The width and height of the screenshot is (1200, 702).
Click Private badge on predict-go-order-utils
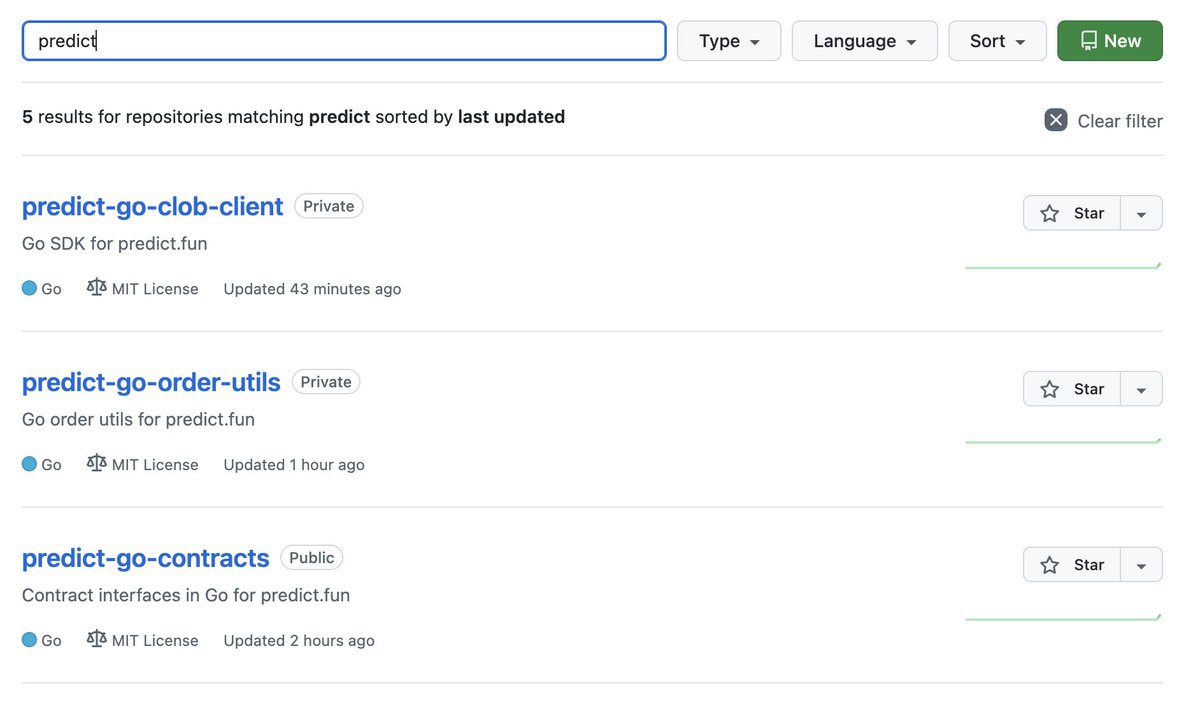coord(326,382)
